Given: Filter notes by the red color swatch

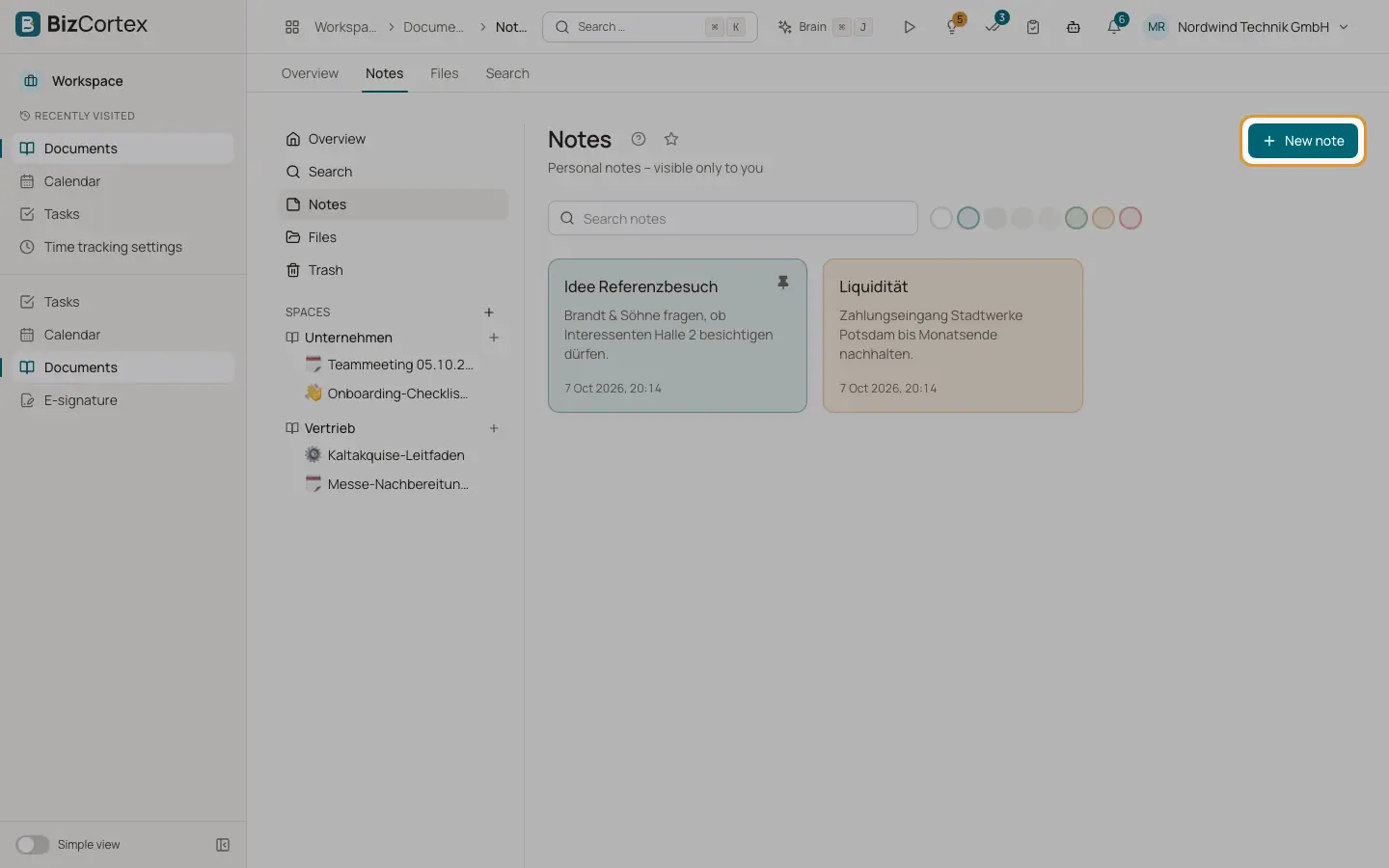Looking at the screenshot, I should (1130, 218).
